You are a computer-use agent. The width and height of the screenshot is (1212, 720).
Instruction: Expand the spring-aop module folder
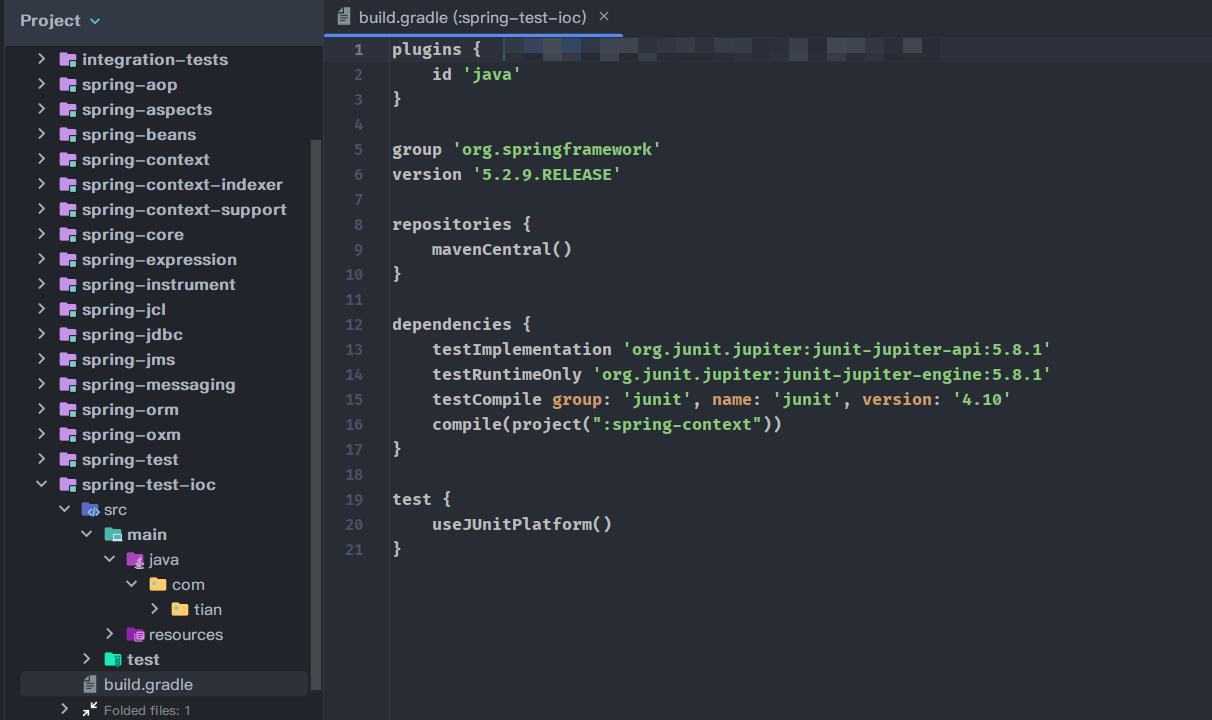tap(41, 84)
